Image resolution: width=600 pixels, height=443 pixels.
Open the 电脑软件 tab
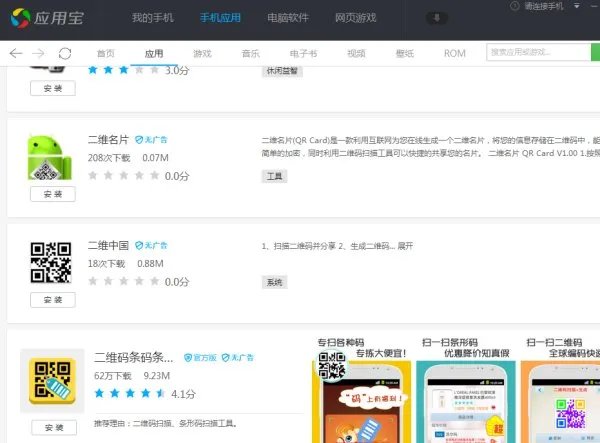coord(288,18)
